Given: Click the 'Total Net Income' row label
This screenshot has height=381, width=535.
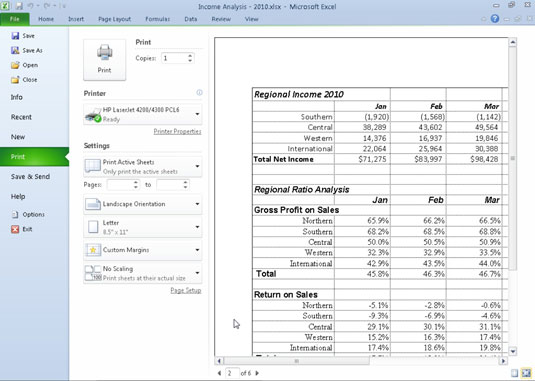Looking at the screenshot, I should [x=283, y=159].
